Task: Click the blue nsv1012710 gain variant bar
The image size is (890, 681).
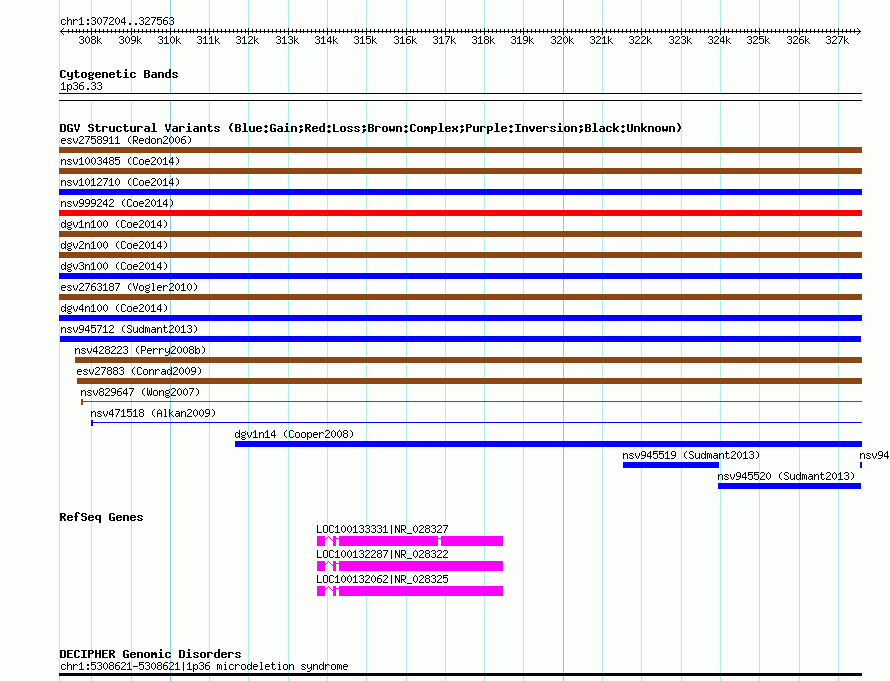Action: pyautogui.click(x=460, y=192)
